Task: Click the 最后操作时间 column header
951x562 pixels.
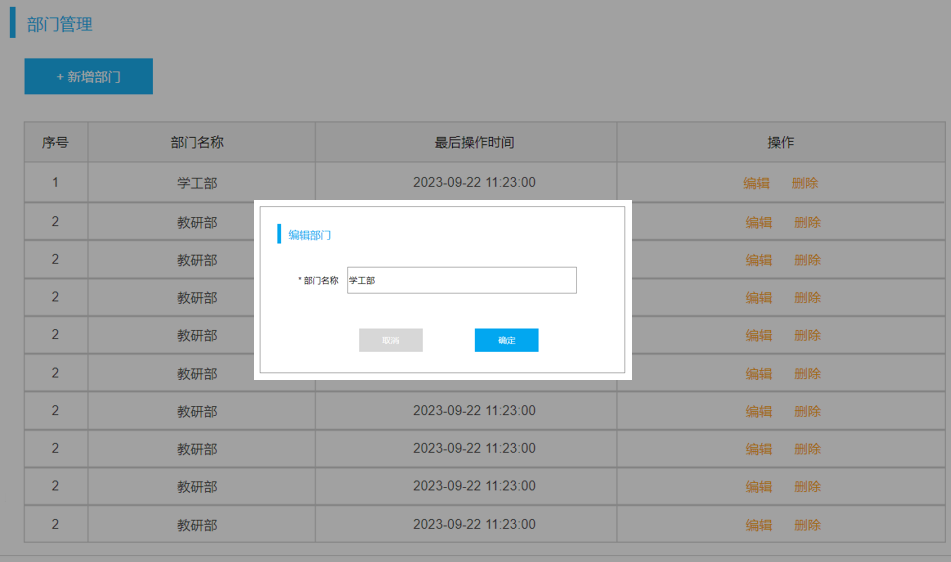Action: [474, 143]
